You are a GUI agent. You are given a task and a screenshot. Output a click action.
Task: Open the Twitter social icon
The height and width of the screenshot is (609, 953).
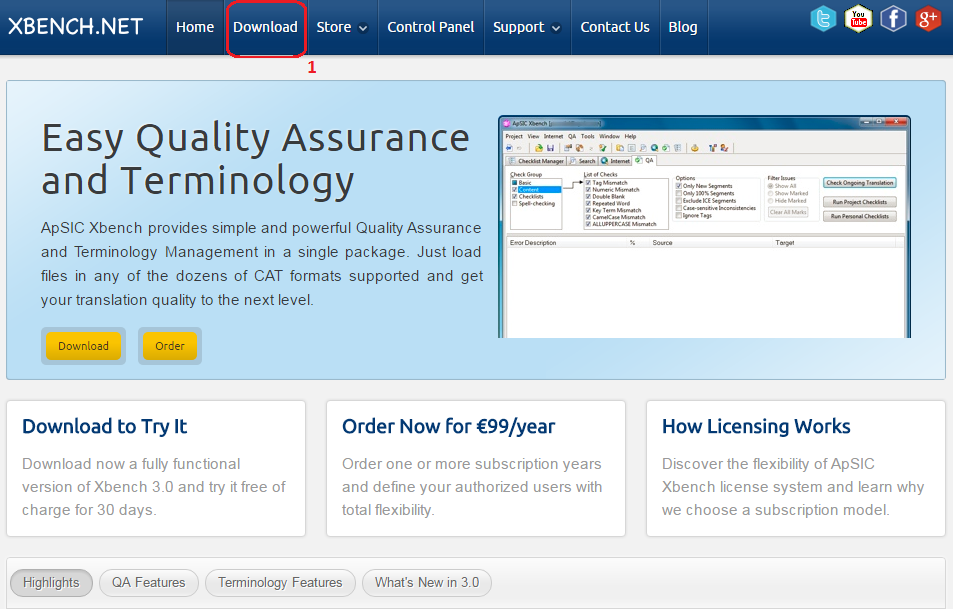[823, 18]
